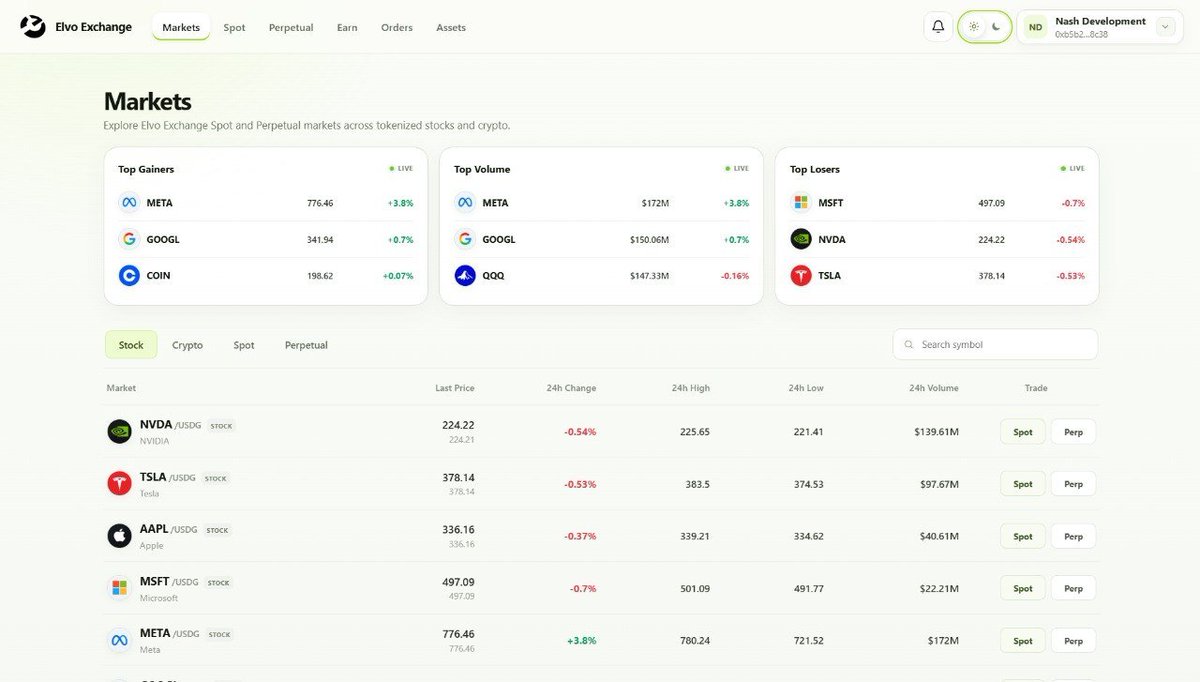Viewport: 1200px width, 682px height.
Task: Click the Market column header
Action: point(121,388)
